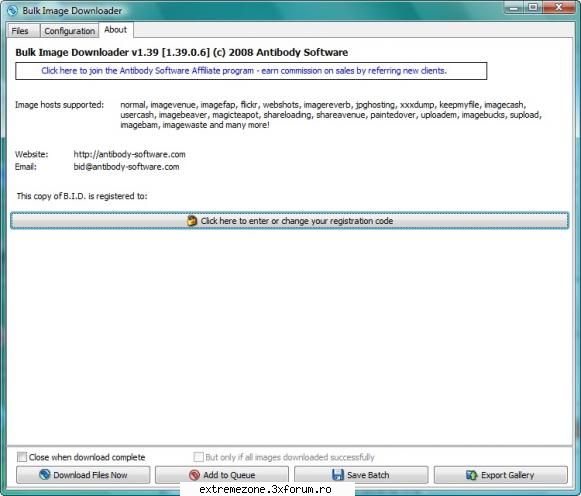Click the Website label
This screenshot has width=581, height=496.
[31, 154]
